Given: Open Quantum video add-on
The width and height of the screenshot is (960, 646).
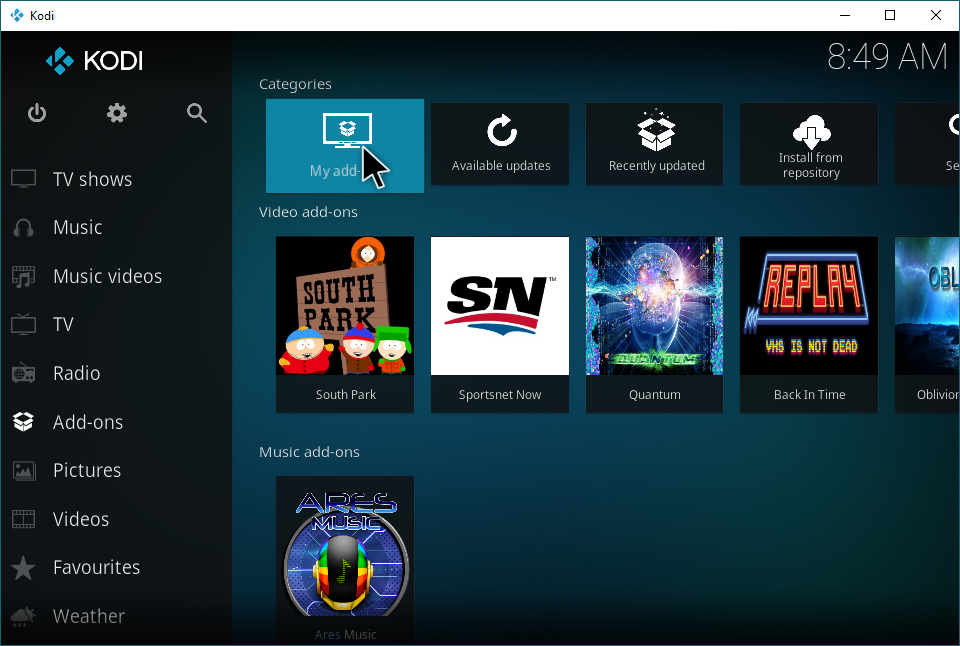Looking at the screenshot, I should 654,325.
